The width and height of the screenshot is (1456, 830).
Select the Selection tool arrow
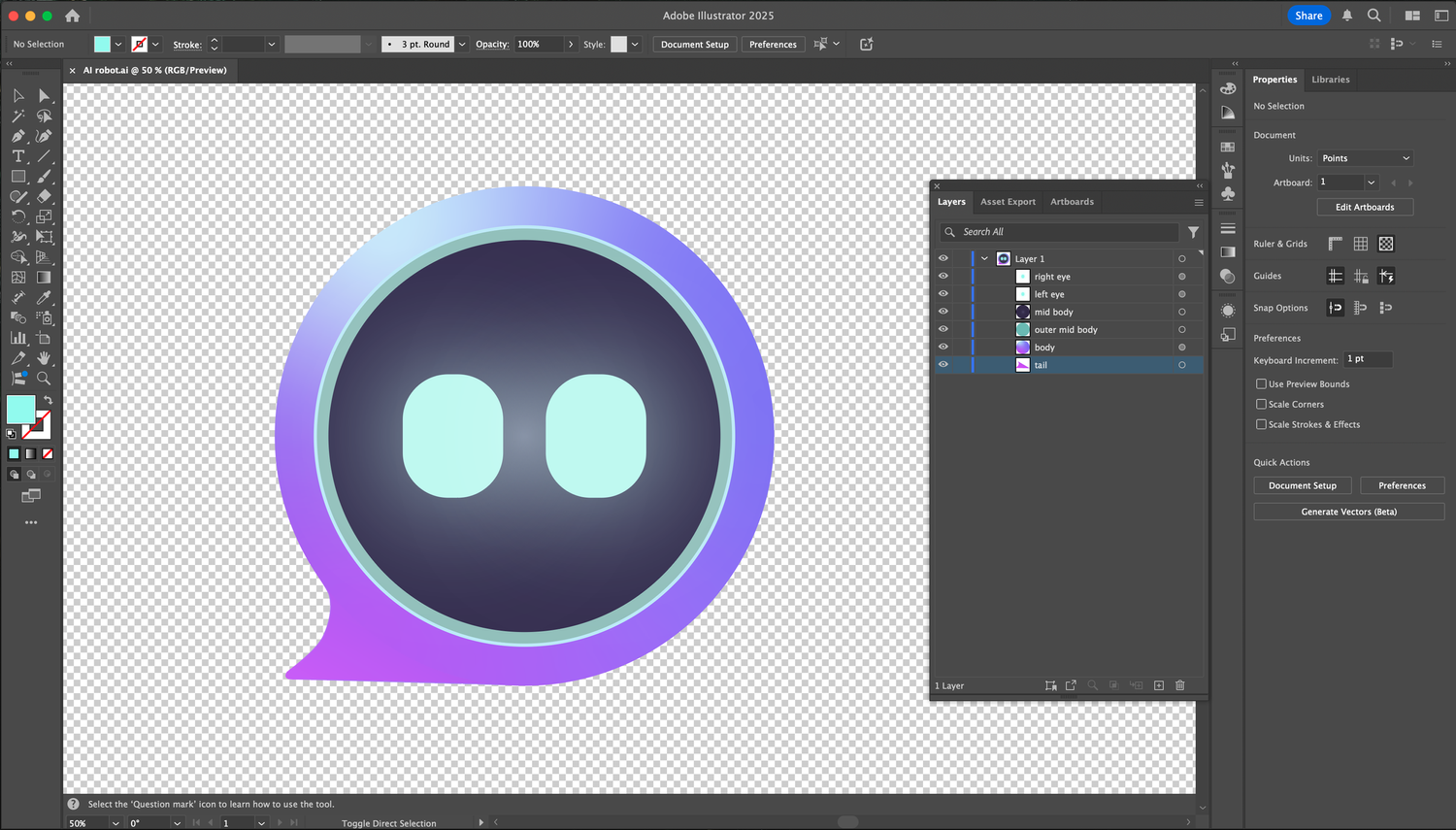pos(18,95)
